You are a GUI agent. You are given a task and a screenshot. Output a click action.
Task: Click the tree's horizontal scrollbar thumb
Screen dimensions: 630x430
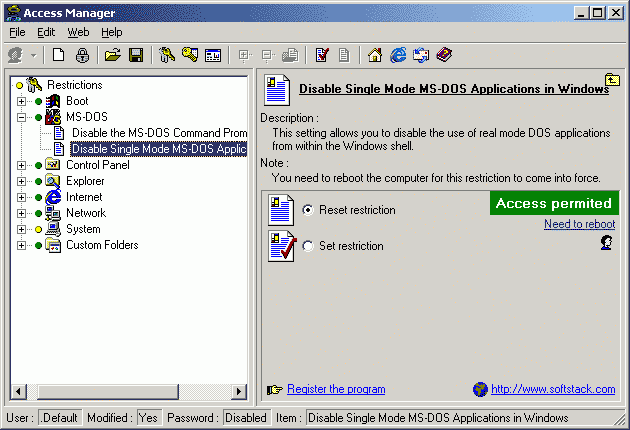[x=108, y=391]
